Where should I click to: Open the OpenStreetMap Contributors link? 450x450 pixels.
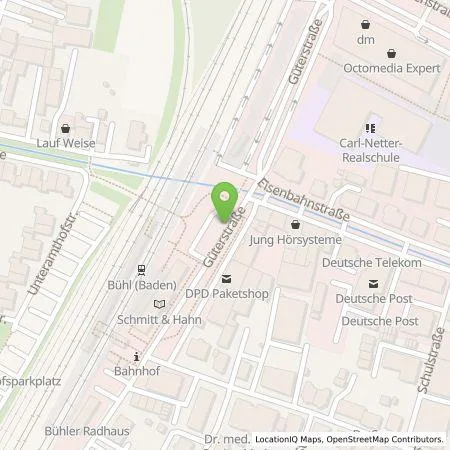click(385, 439)
